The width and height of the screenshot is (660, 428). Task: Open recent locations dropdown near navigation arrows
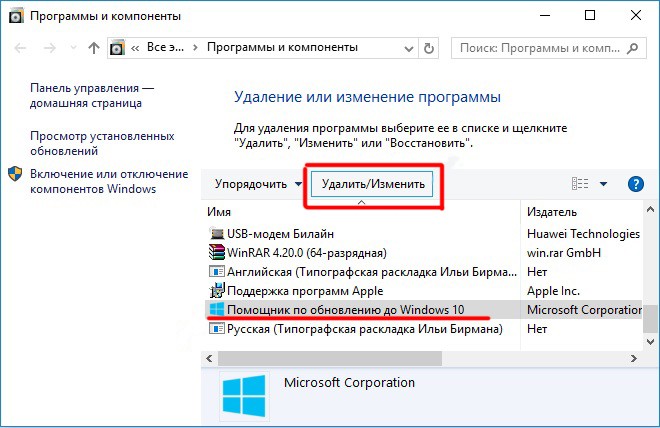coord(73,48)
